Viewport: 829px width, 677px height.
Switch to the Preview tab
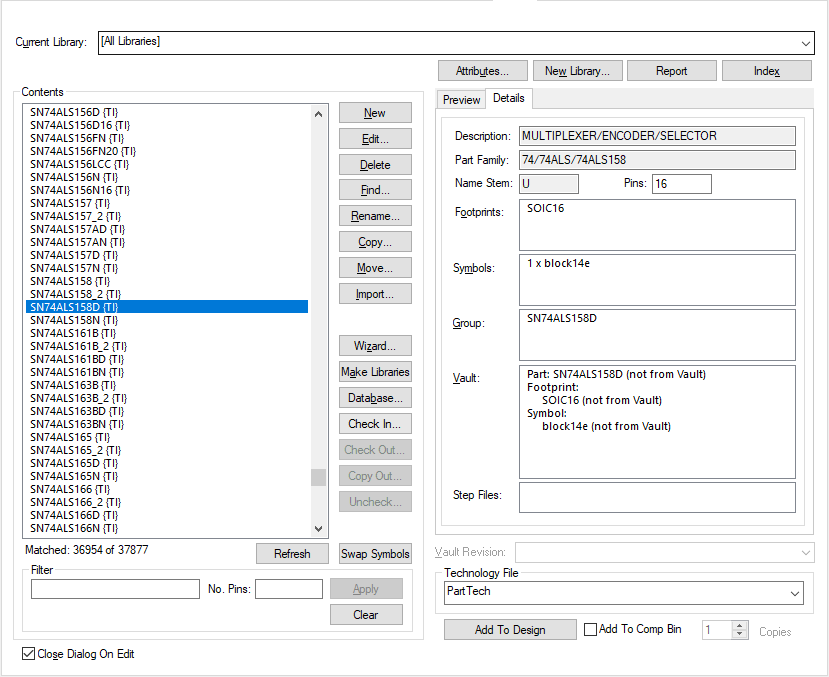(461, 99)
